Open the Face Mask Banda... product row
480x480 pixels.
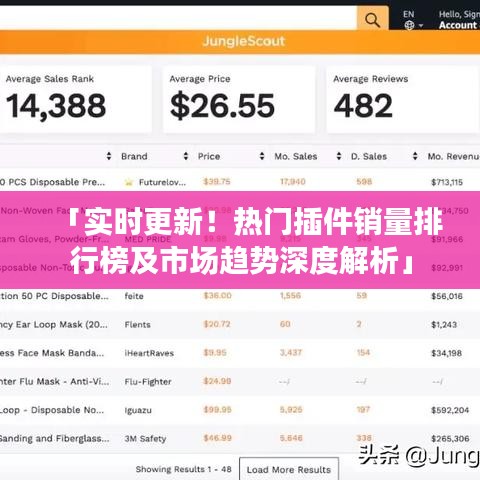(x=52, y=353)
